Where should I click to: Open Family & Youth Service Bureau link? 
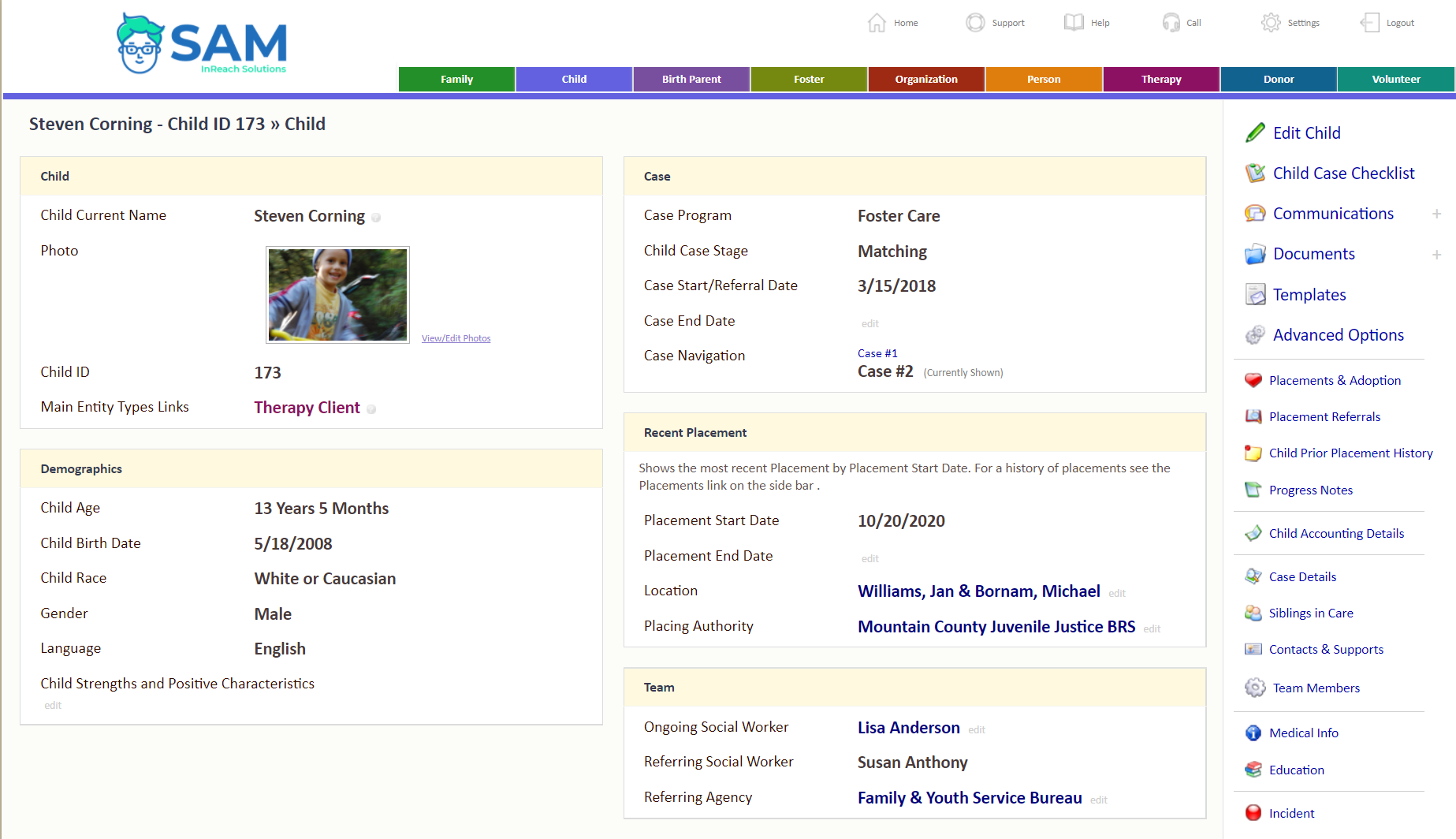(x=970, y=798)
